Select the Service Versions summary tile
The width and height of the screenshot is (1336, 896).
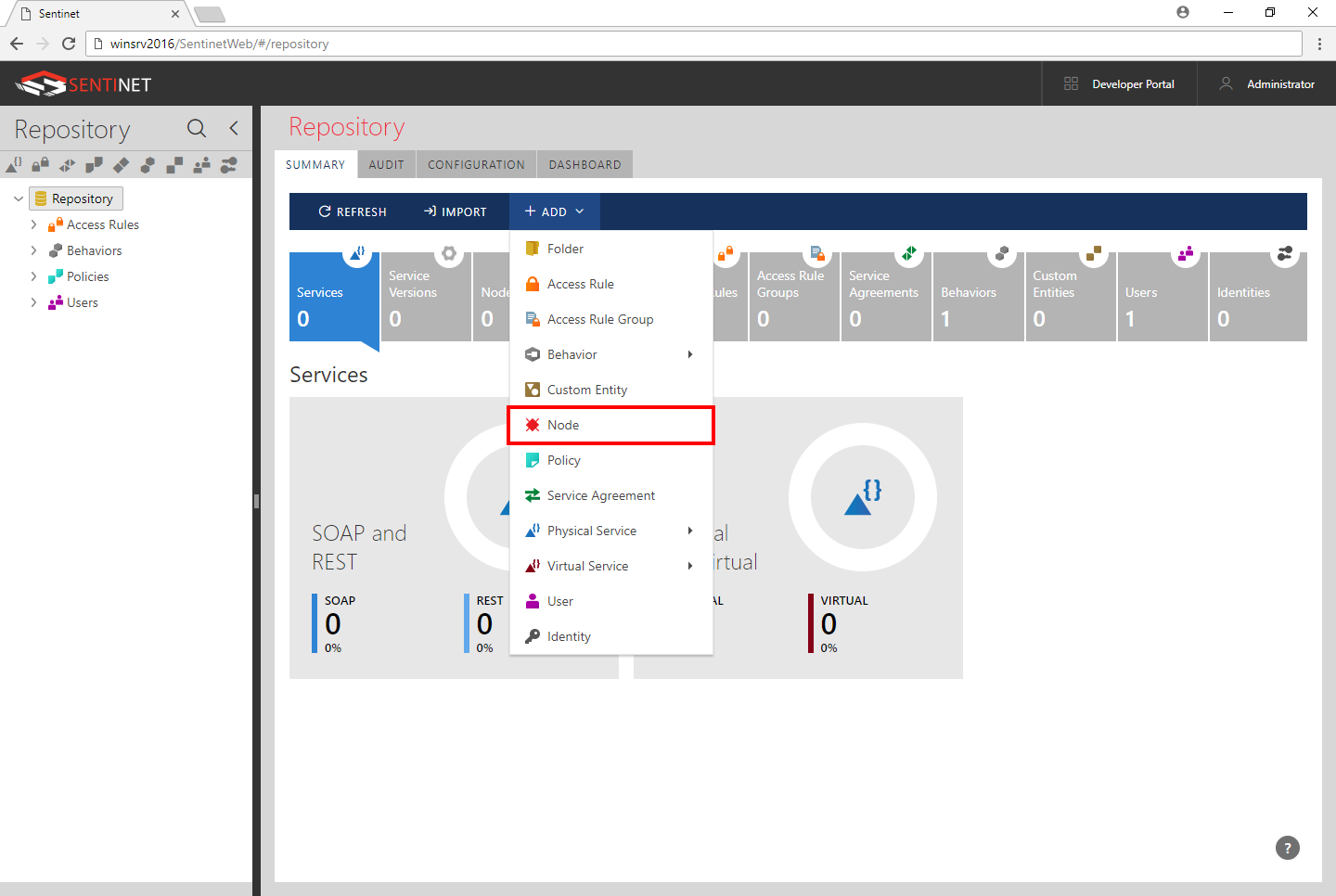pos(426,297)
